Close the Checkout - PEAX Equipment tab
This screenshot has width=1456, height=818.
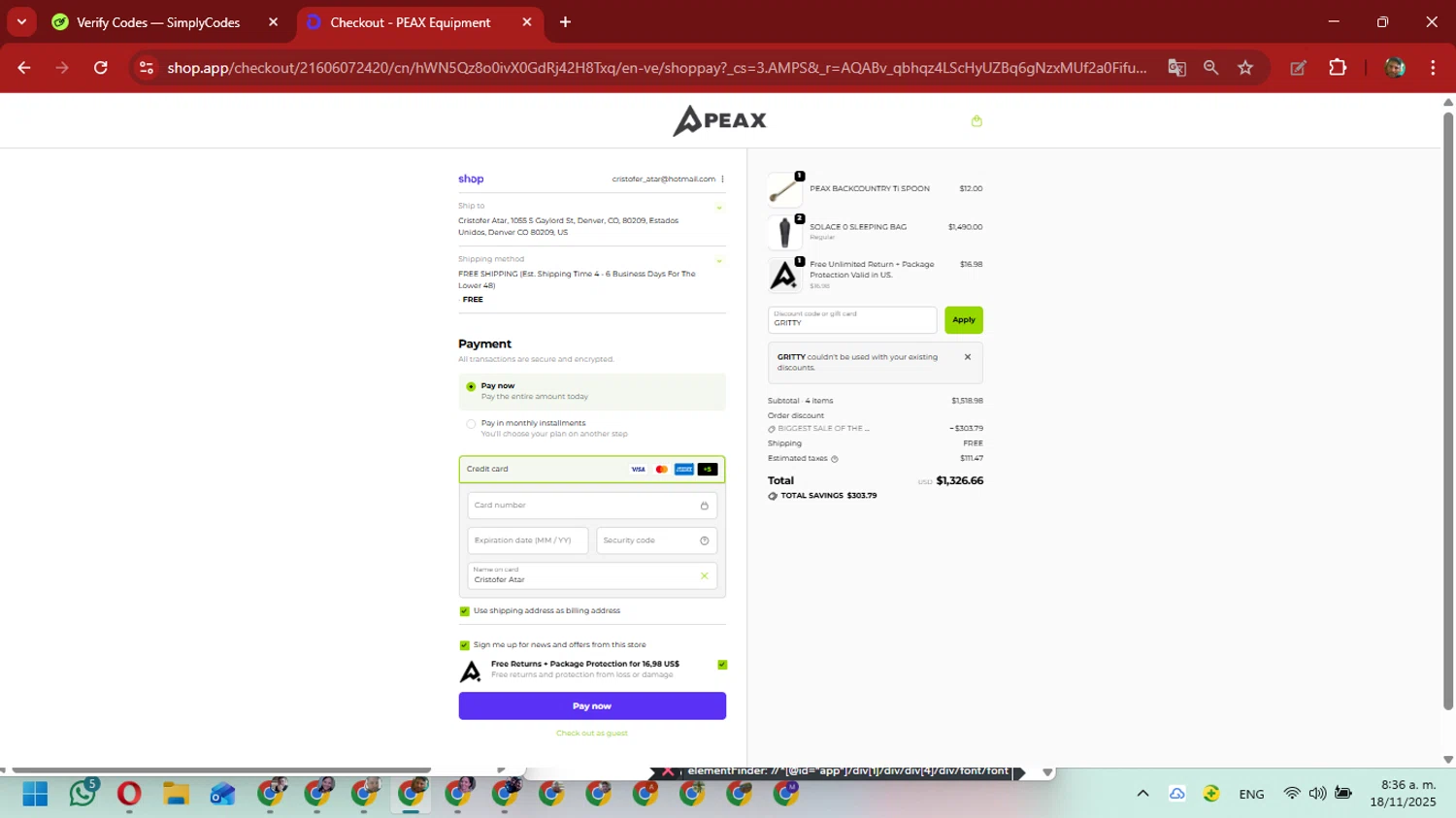coord(527,22)
